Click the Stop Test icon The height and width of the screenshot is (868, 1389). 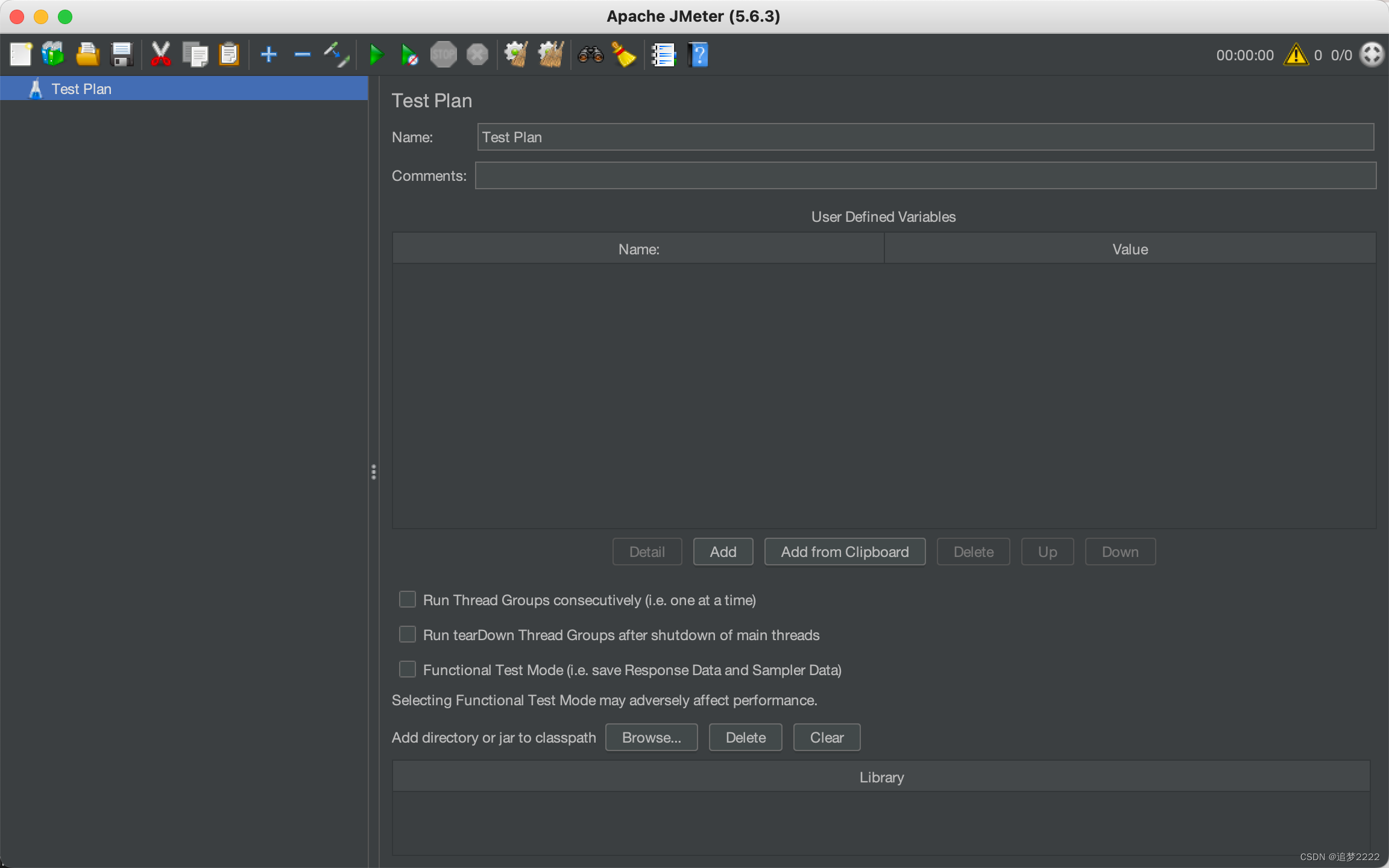click(x=444, y=54)
